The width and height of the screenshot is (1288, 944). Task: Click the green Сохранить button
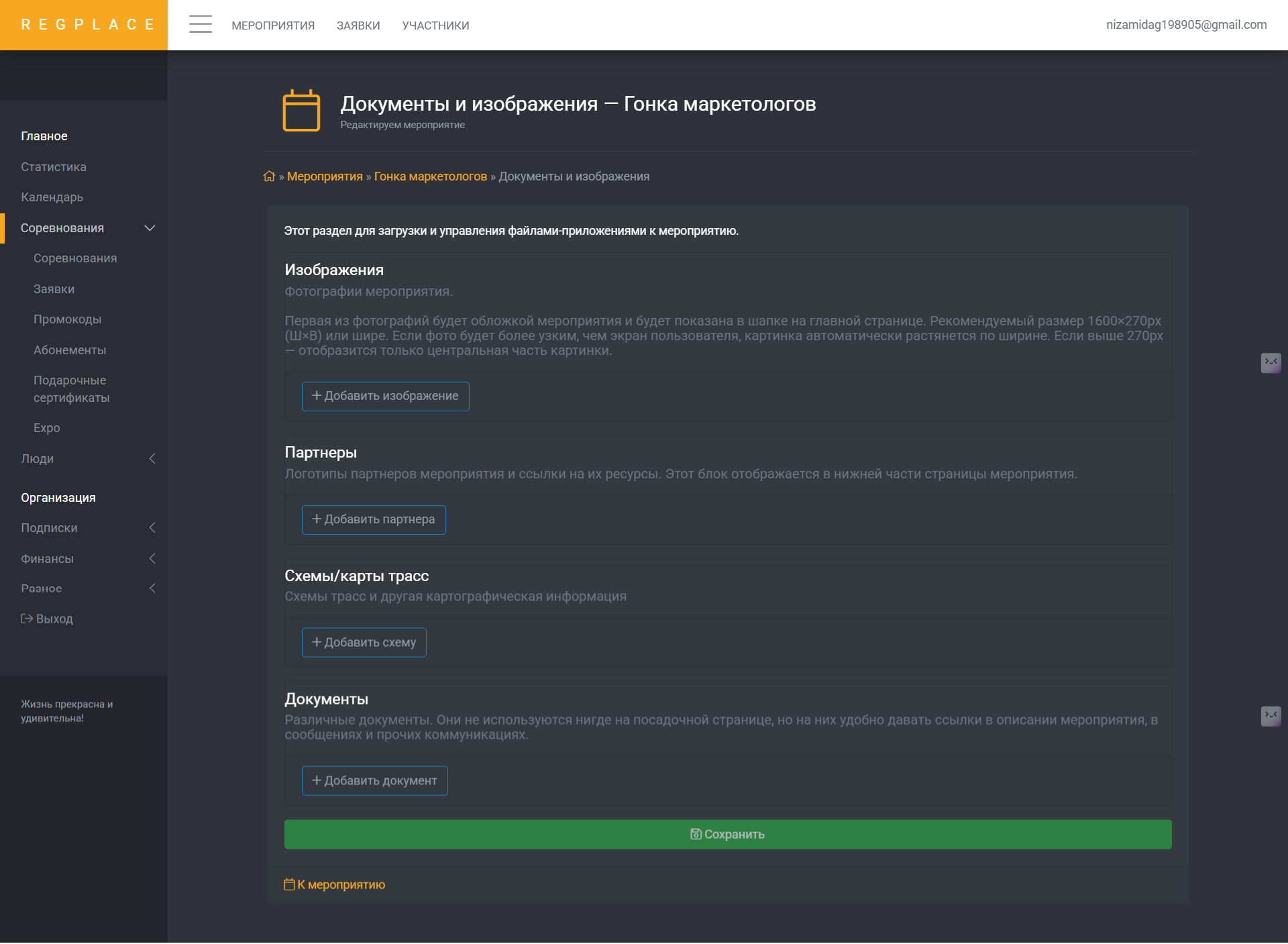click(728, 834)
